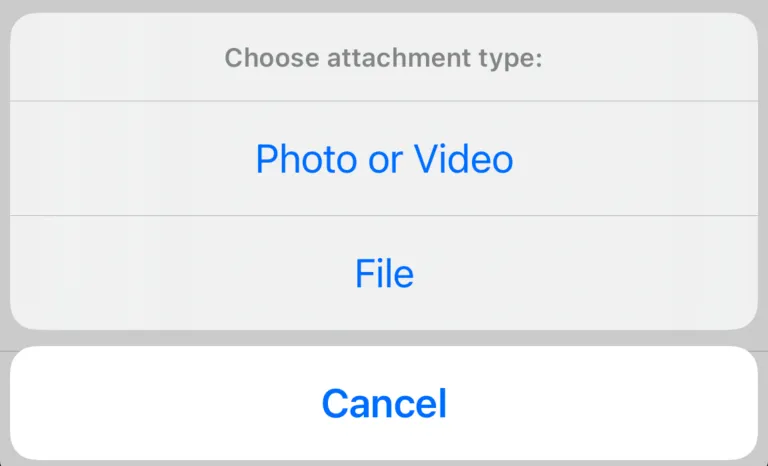This screenshot has height=466, width=768.
Task: Click the blue "File" text
Action: point(384,274)
